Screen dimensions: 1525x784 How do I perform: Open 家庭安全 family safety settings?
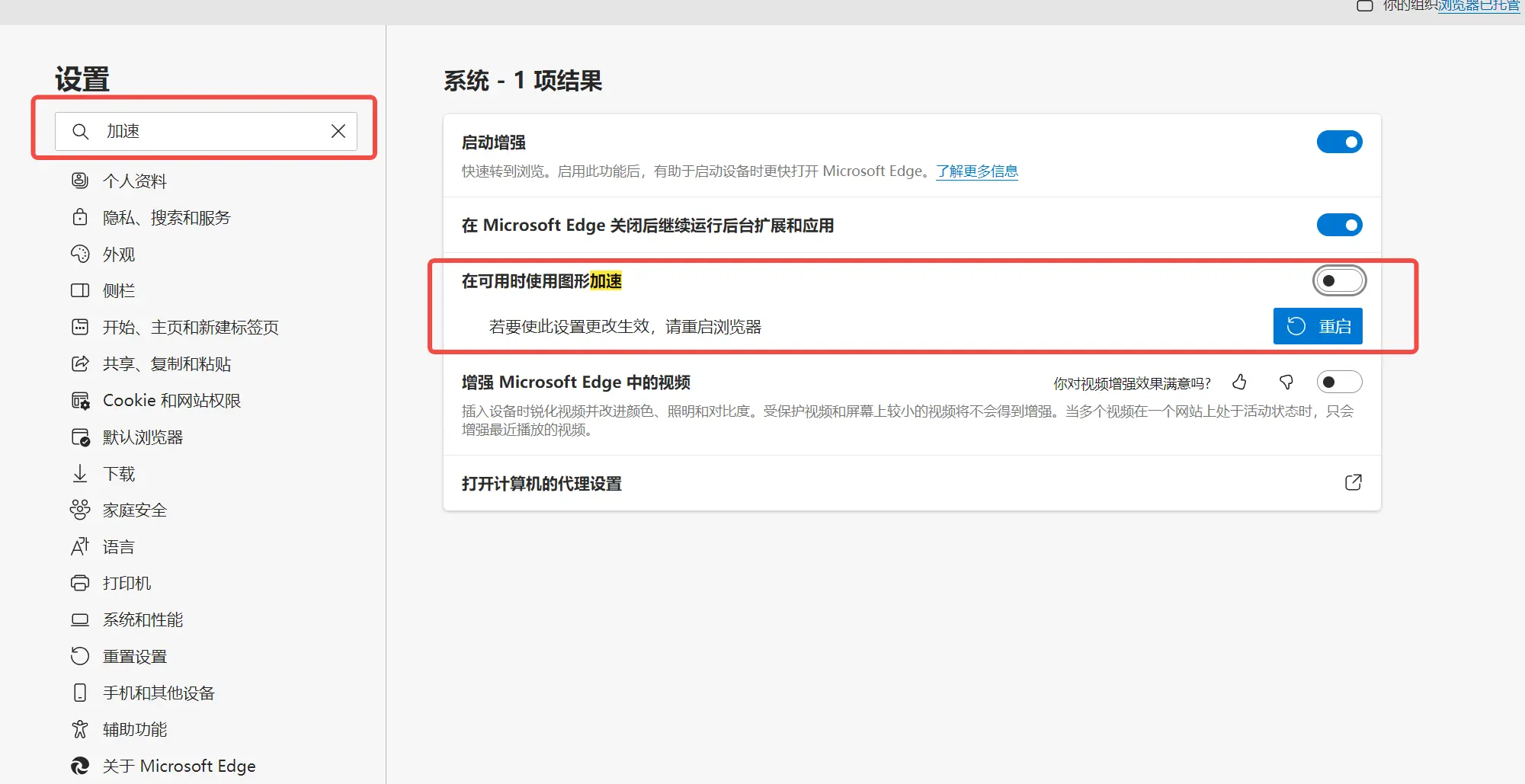click(135, 510)
